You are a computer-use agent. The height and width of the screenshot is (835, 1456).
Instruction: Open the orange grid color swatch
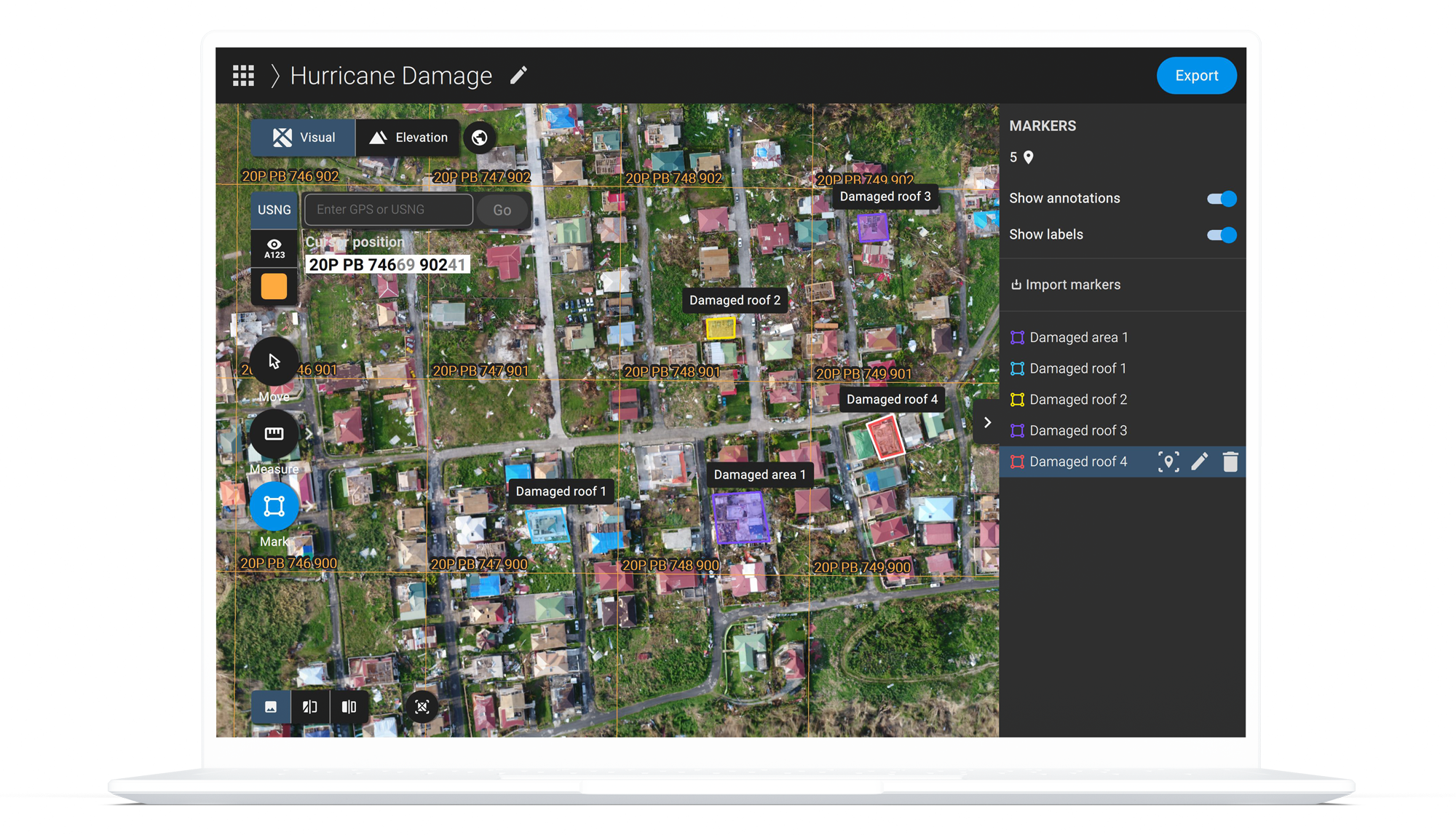coord(274,286)
